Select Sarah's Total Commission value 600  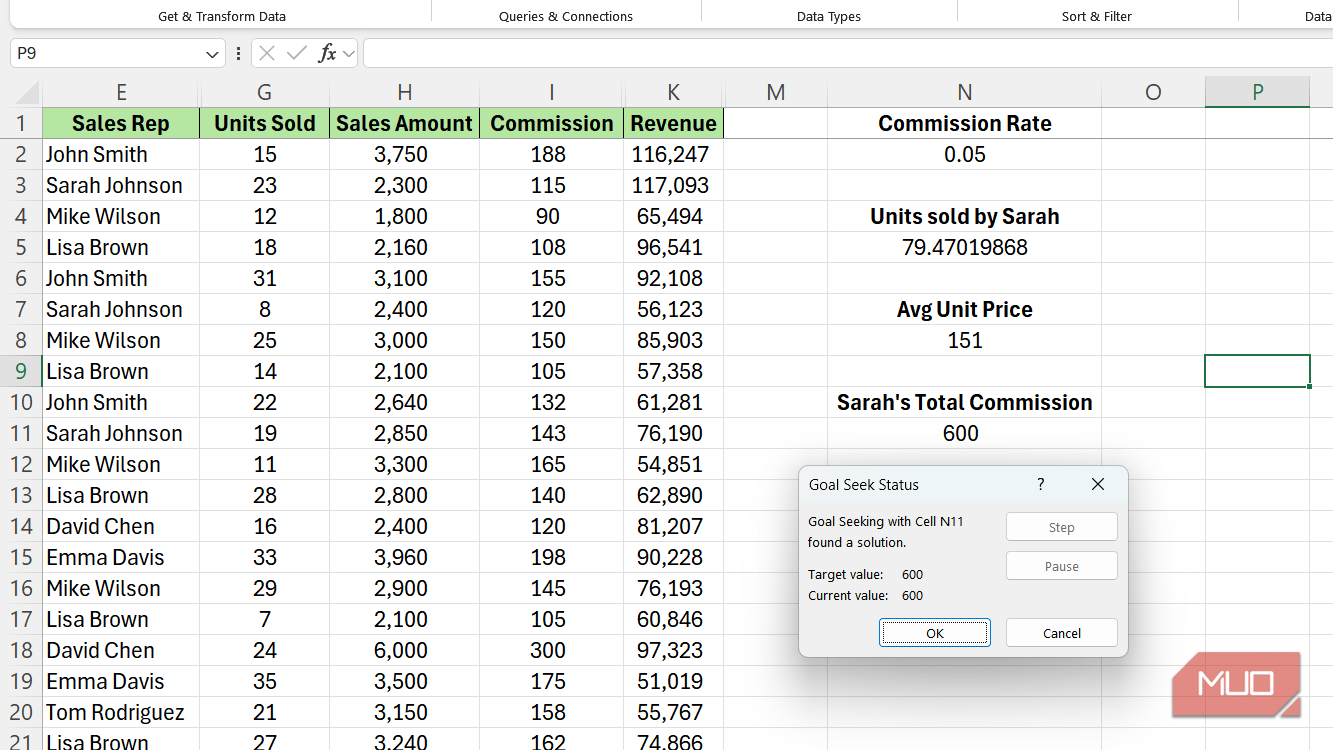pyautogui.click(x=964, y=433)
